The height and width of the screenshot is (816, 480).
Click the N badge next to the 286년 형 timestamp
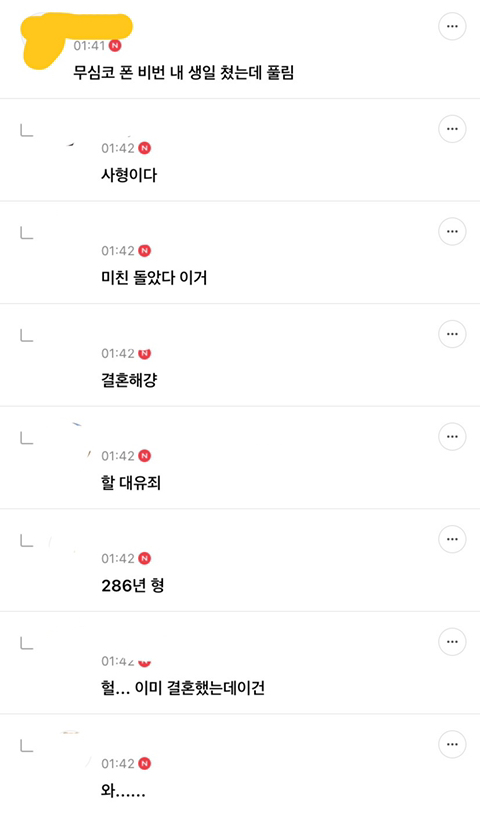click(144, 558)
